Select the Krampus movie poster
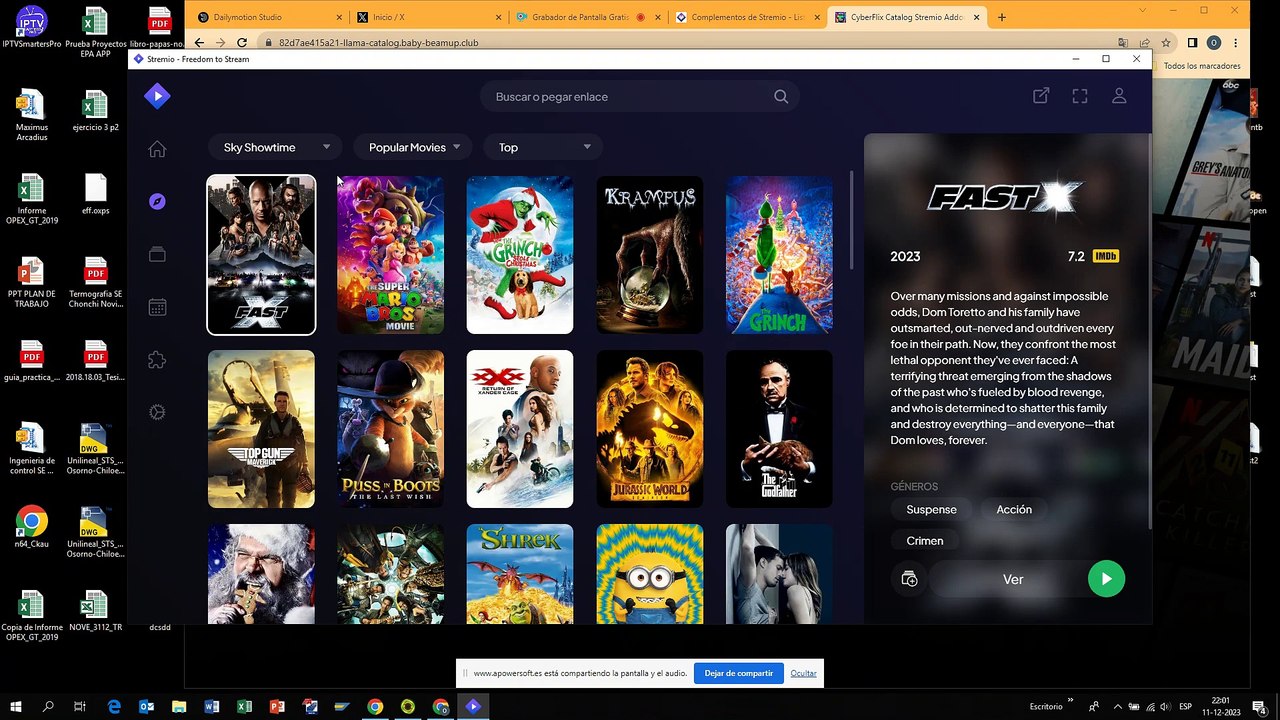1280x720 pixels. tap(650, 255)
